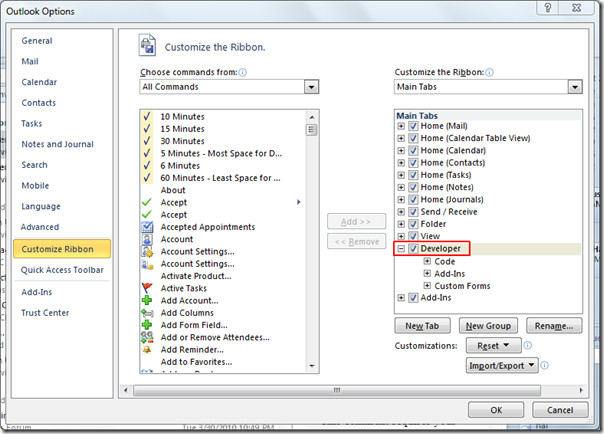604x434 pixels.
Task: Click the New Group button
Action: 488,326
